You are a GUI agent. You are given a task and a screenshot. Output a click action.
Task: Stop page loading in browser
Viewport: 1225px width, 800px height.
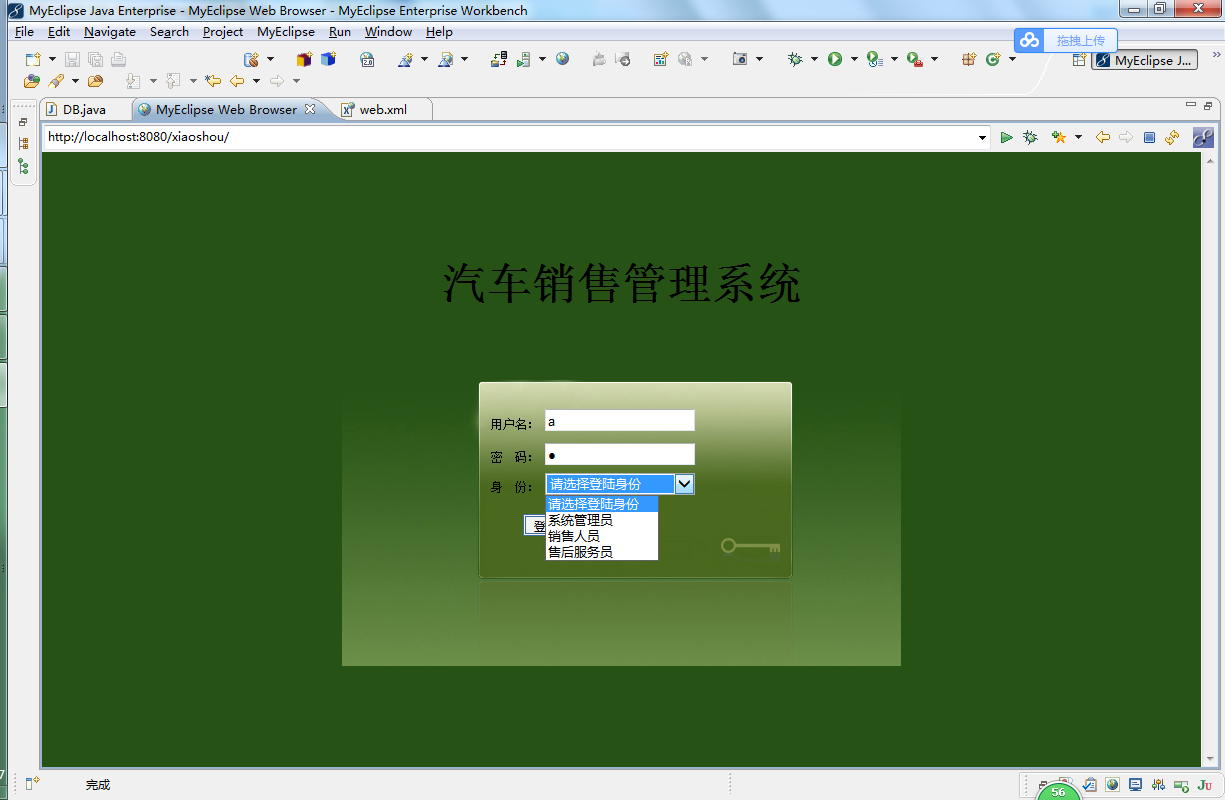(x=1150, y=137)
